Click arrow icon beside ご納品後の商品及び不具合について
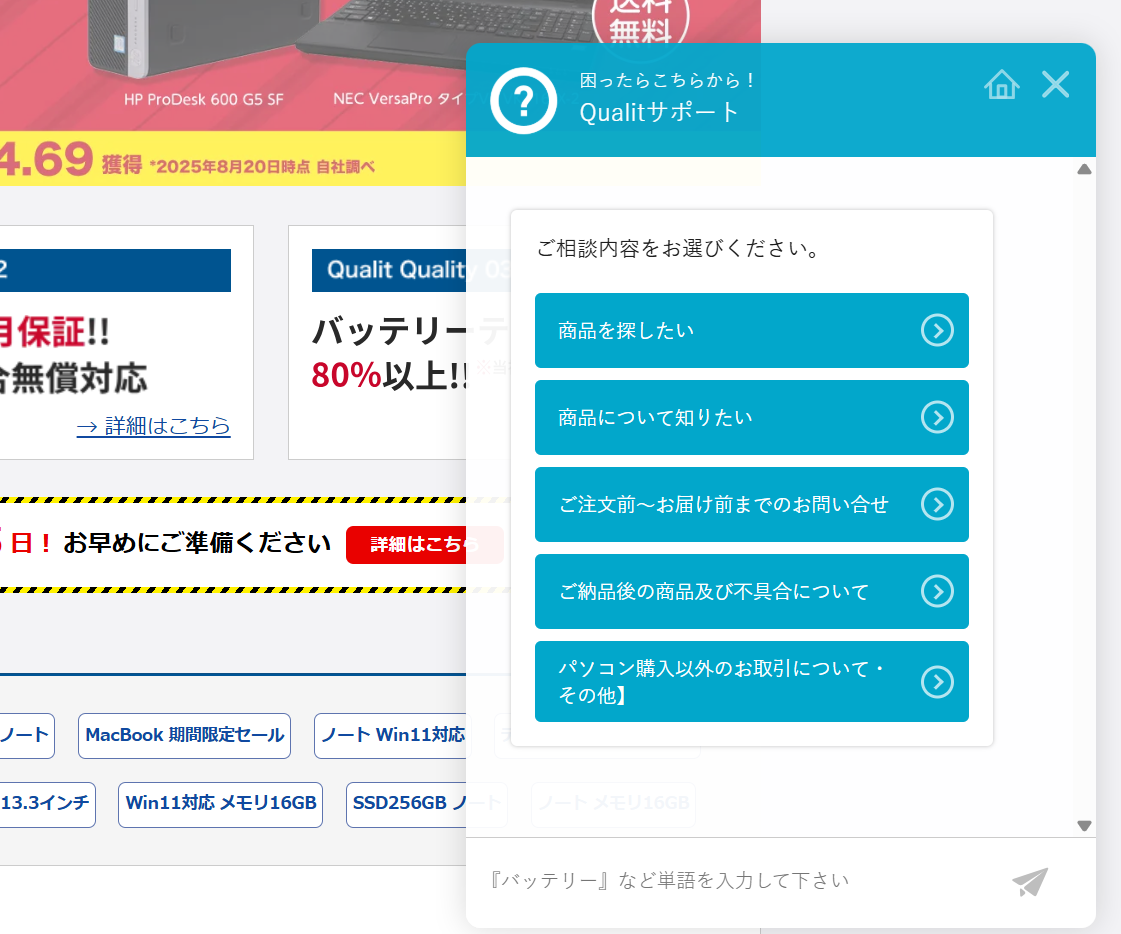The height and width of the screenshot is (934, 1121). (x=937, y=591)
